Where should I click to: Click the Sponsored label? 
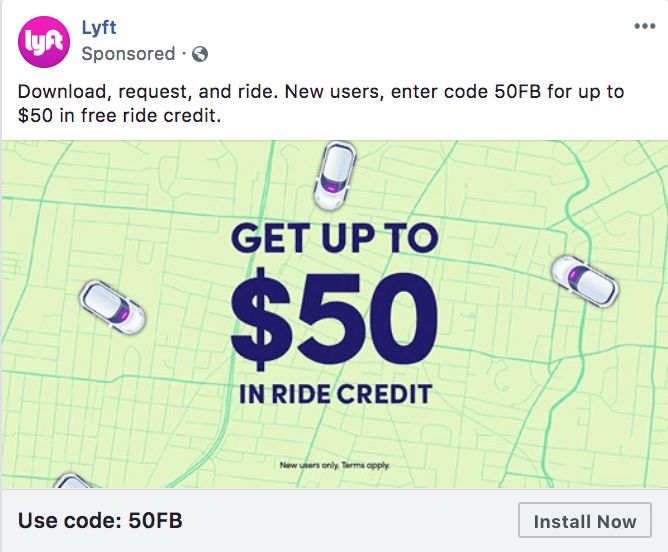point(128,53)
